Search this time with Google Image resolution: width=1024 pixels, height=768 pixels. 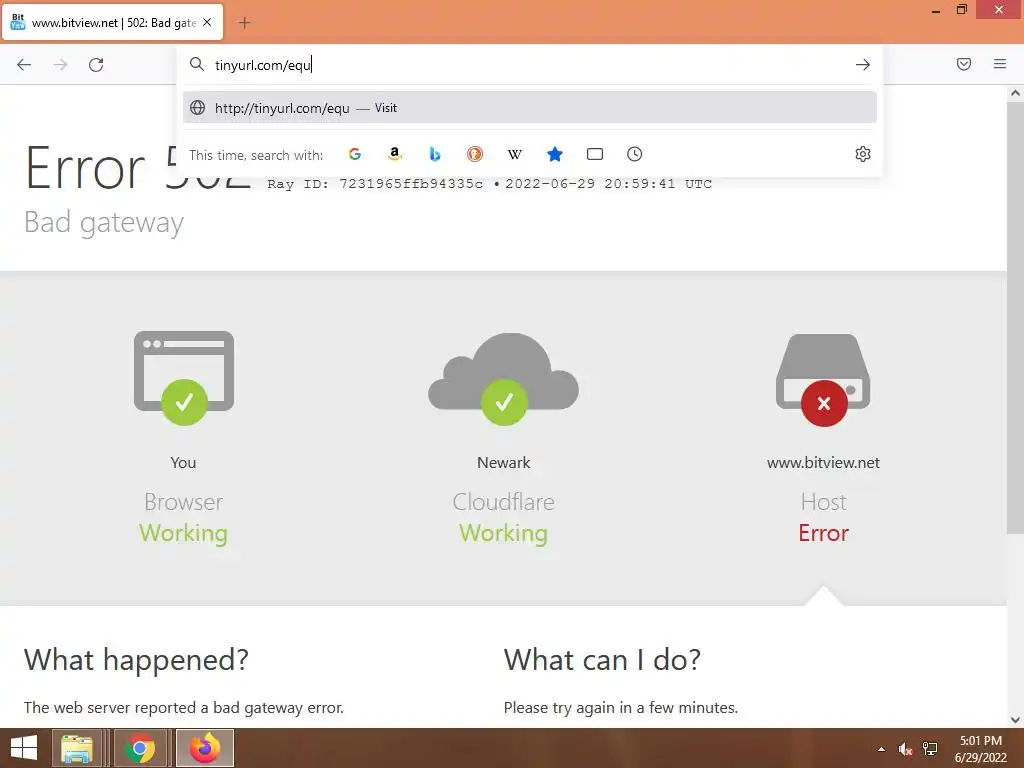click(x=355, y=154)
